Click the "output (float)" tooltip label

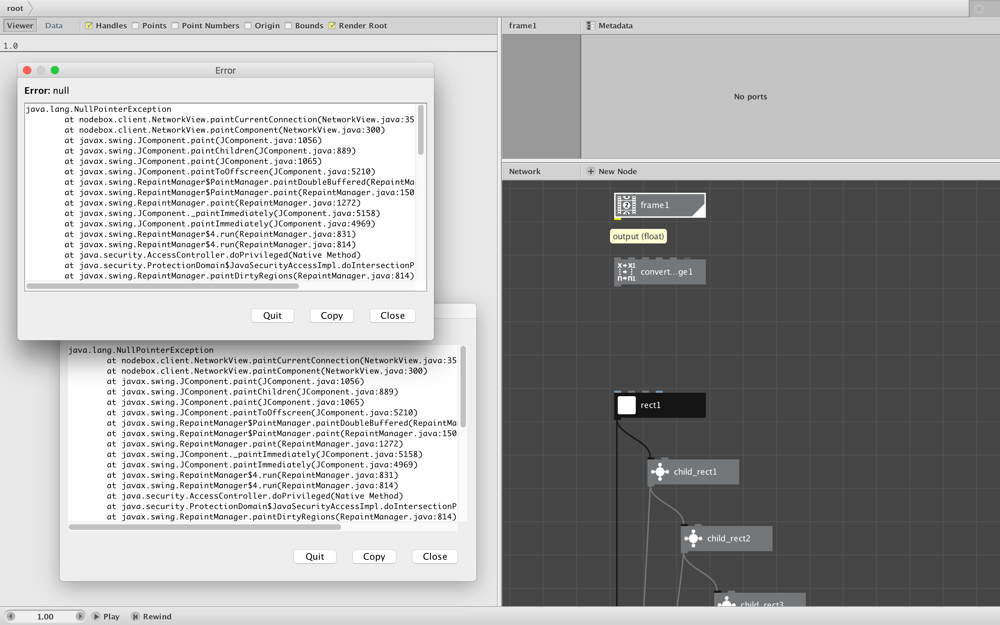[638, 236]
